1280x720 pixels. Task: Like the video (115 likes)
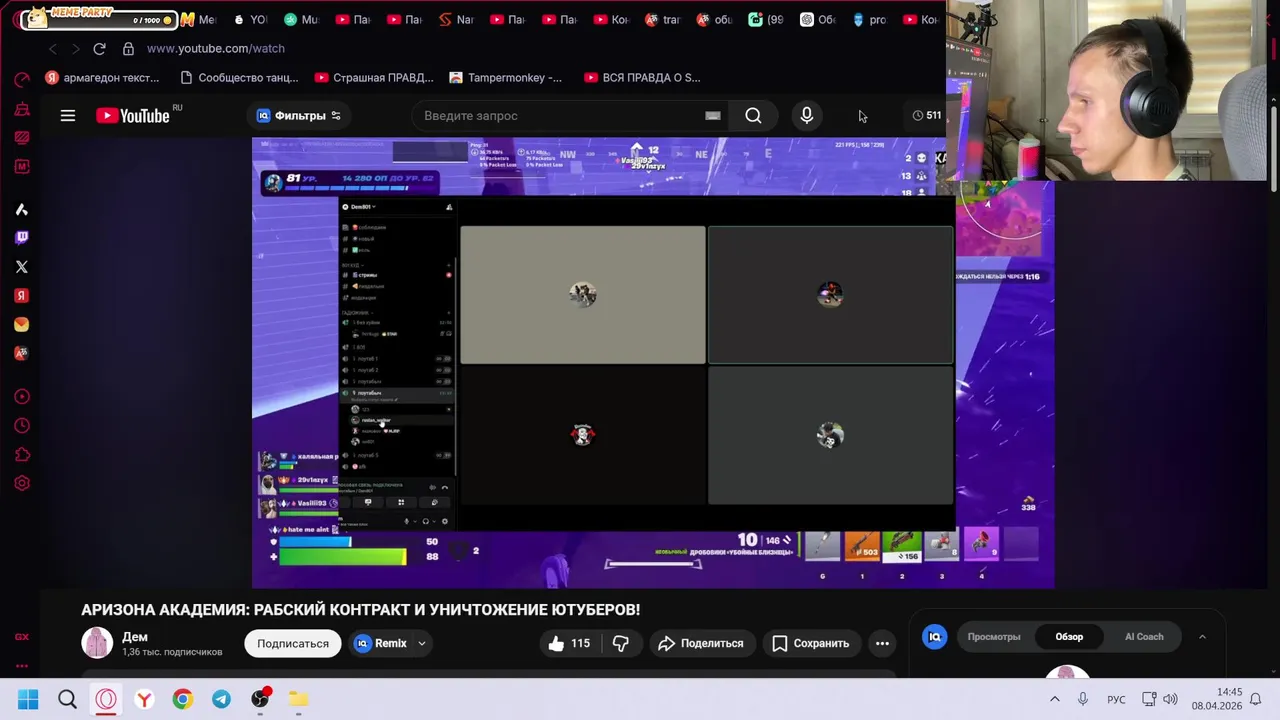(569, 643)
